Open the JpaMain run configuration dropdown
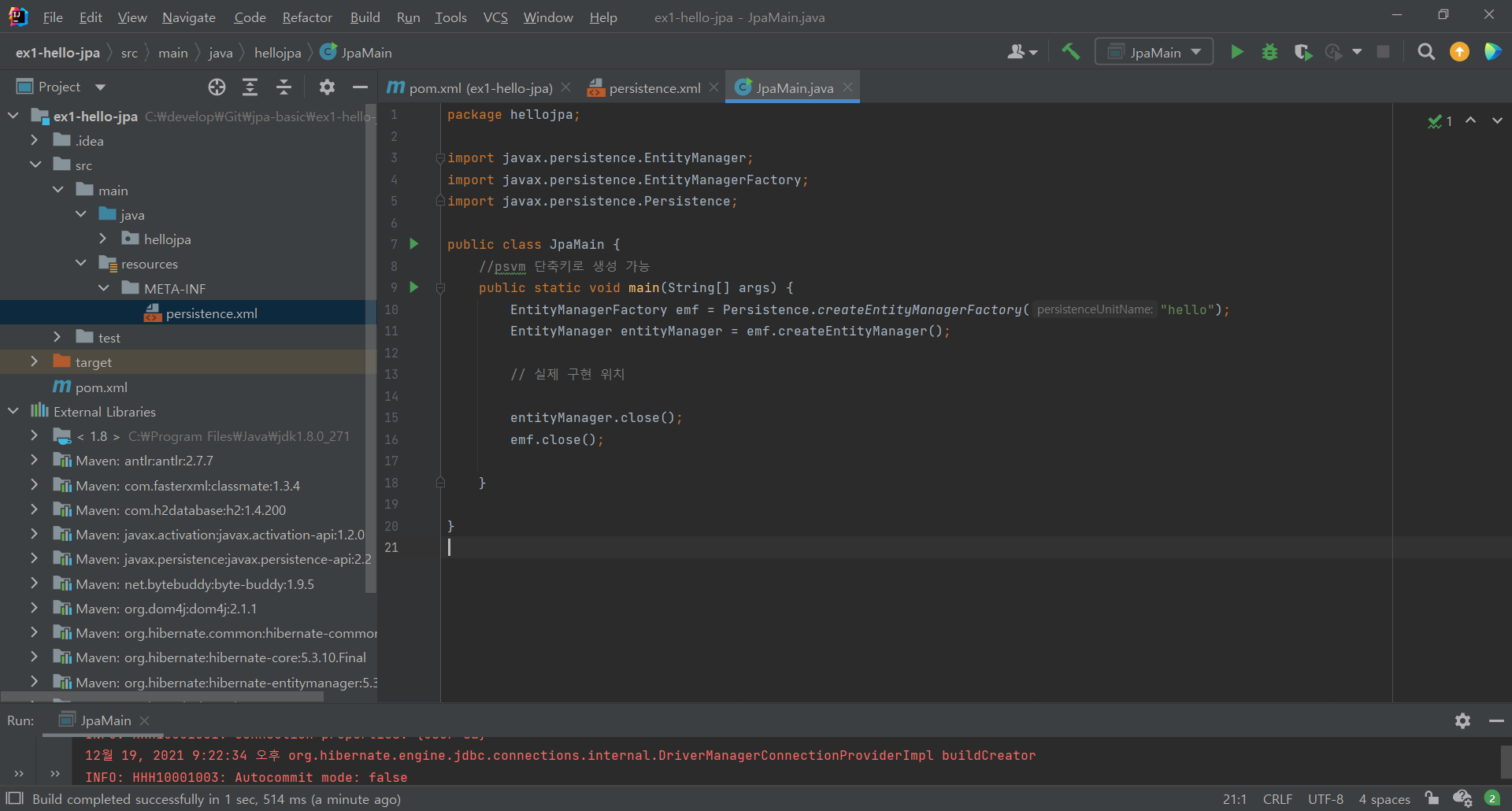This screenshot has width=1512, height=811. coord(1154,52)
